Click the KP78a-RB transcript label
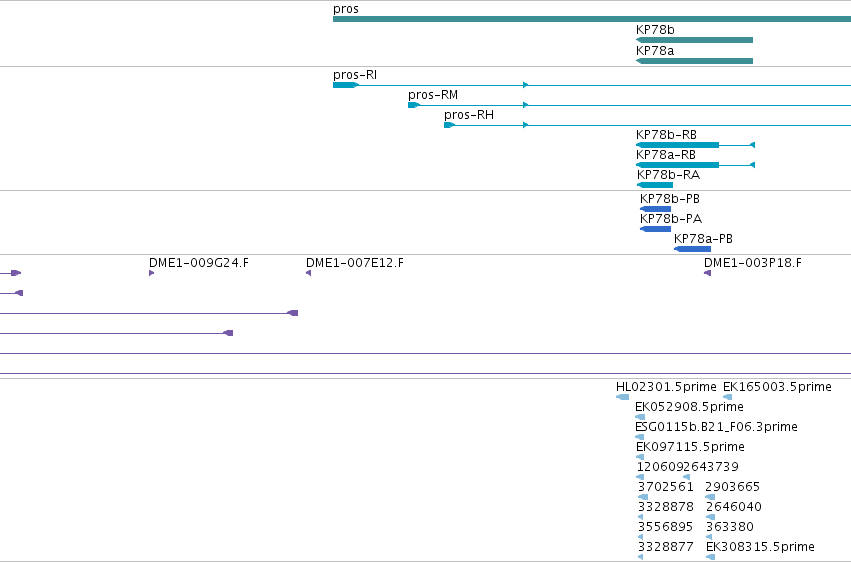 tap(666, 155)
